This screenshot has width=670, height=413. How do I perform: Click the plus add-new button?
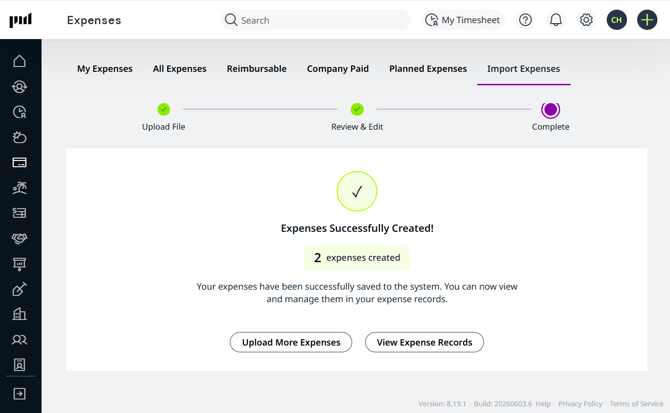(647, 20)
